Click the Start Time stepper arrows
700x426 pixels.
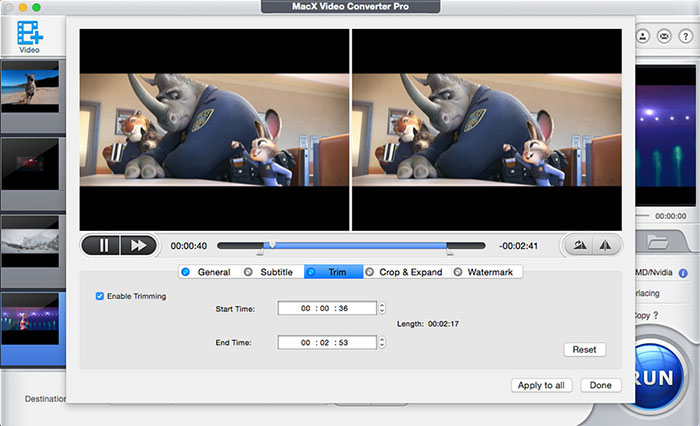pos(382,309)
